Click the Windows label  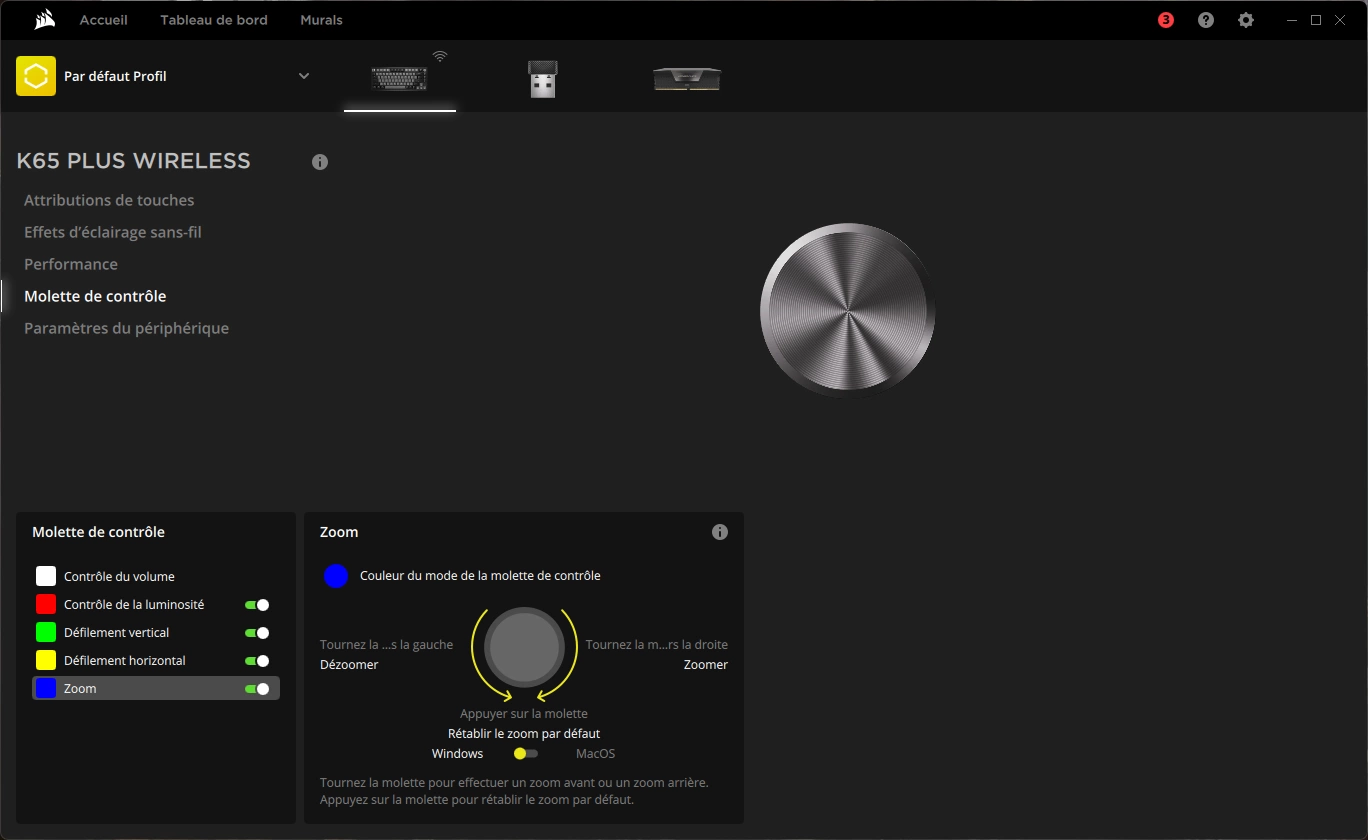pyautogui.click(x=458, y=754)
